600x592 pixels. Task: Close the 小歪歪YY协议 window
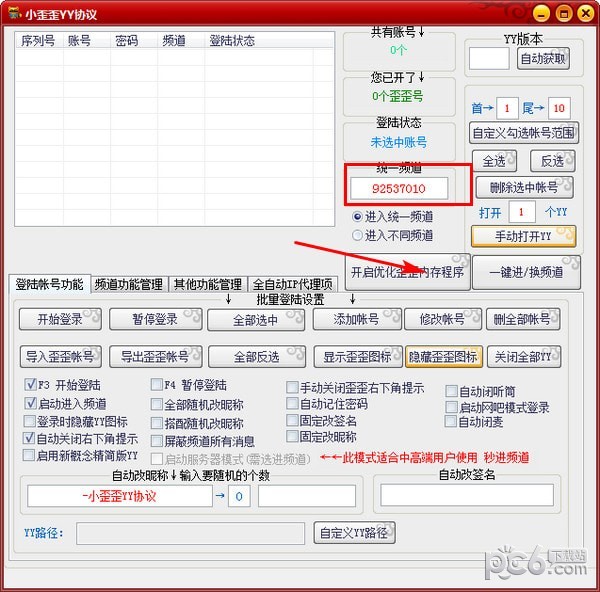(585, 14)
